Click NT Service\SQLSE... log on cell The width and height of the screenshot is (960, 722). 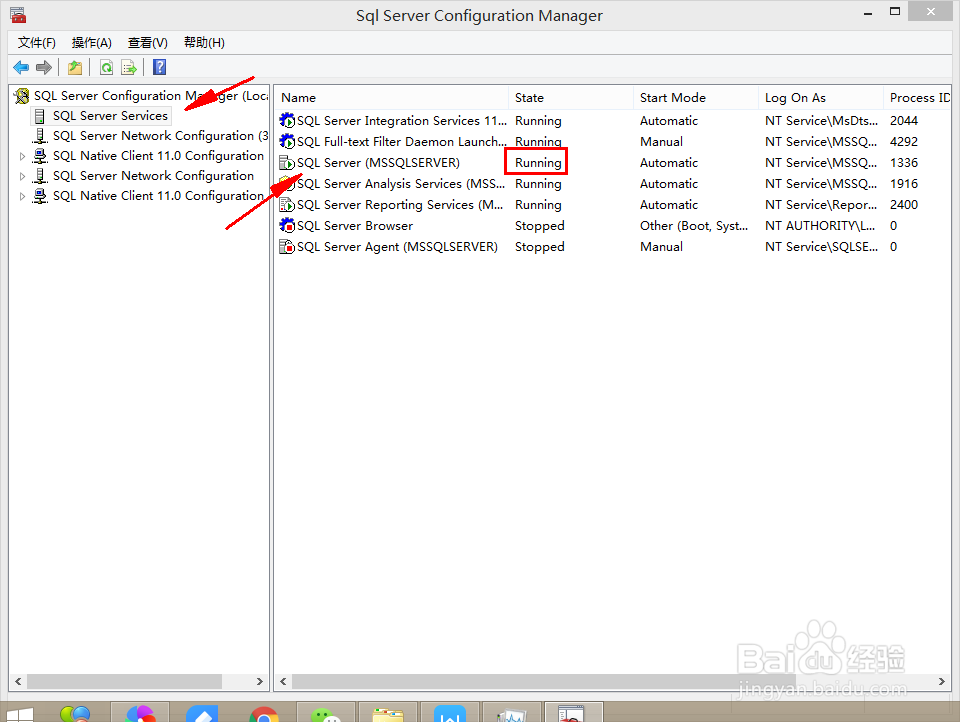(x=821, y=246)
